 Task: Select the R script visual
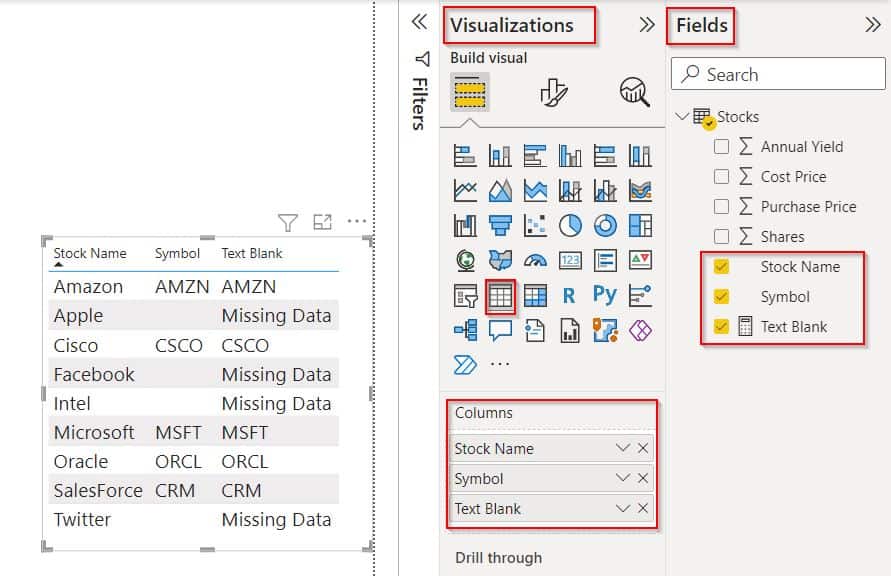[569, 296]
